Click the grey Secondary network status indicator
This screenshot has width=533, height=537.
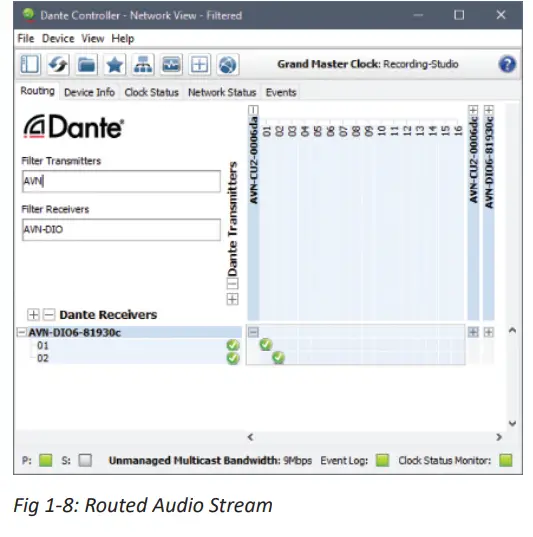coord(85,460)
